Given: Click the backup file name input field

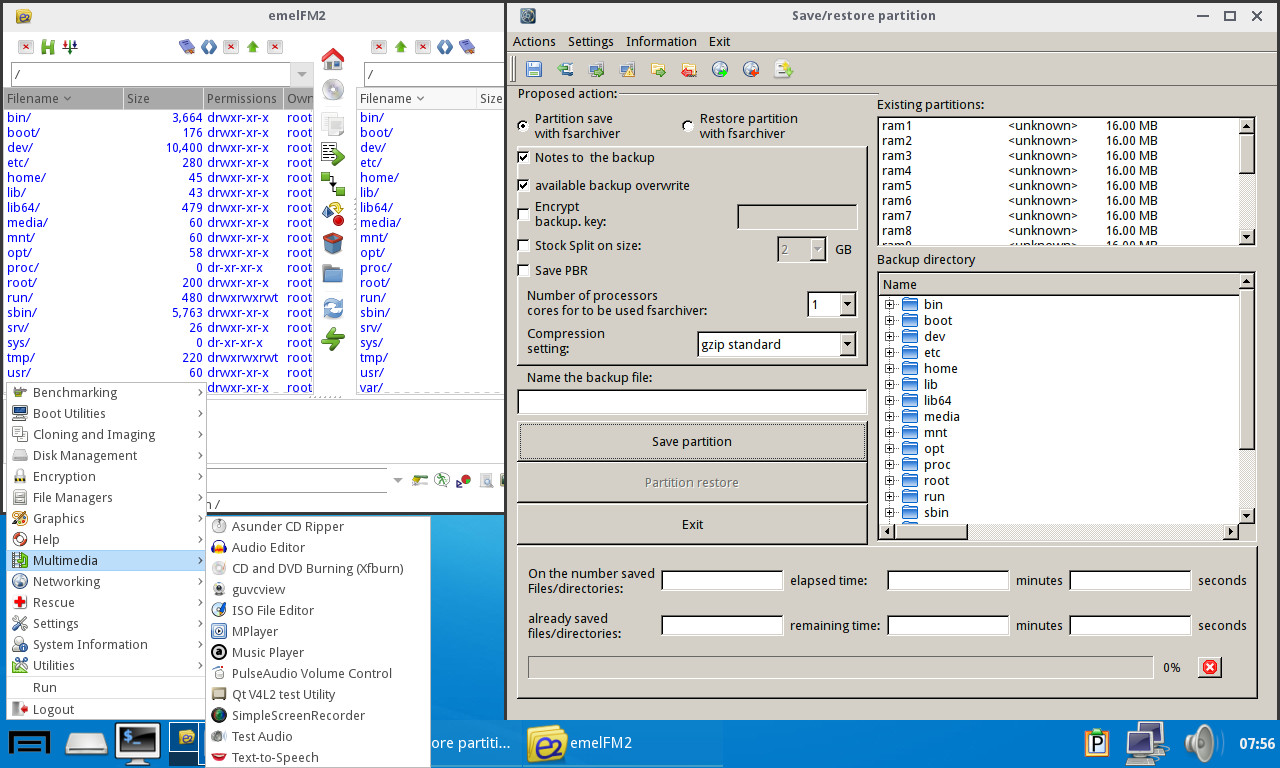Looking at the screenshot, I should coord(692,402).
